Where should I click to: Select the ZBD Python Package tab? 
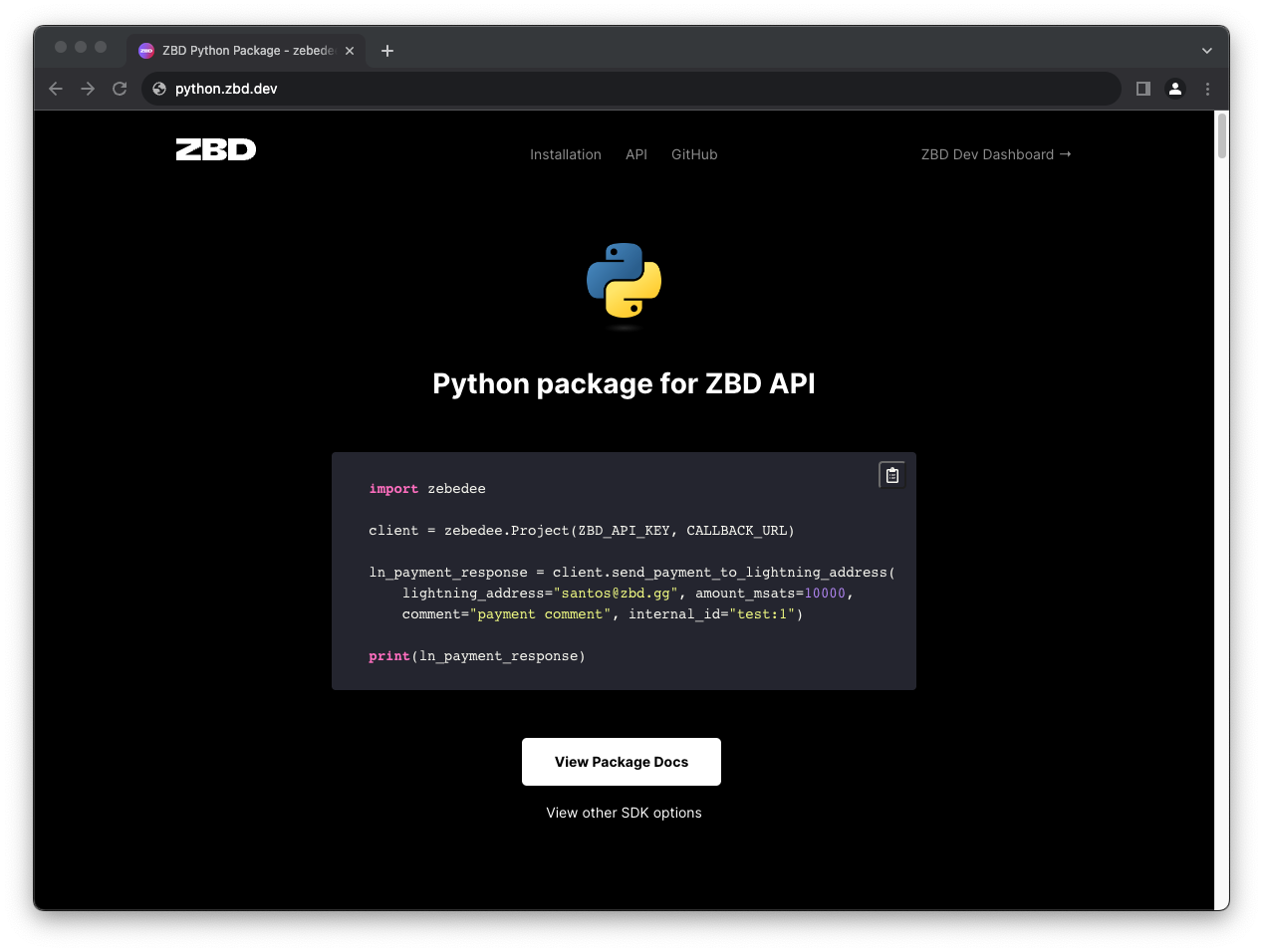(246, 51)
